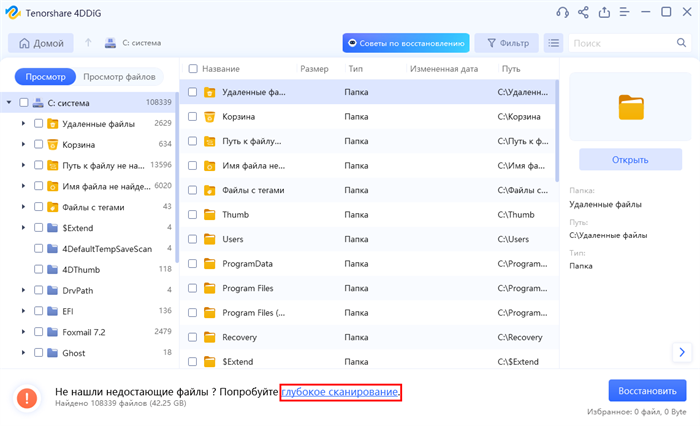
Task: Start глубокое сканирование link
Action: [x=340, y=392]
